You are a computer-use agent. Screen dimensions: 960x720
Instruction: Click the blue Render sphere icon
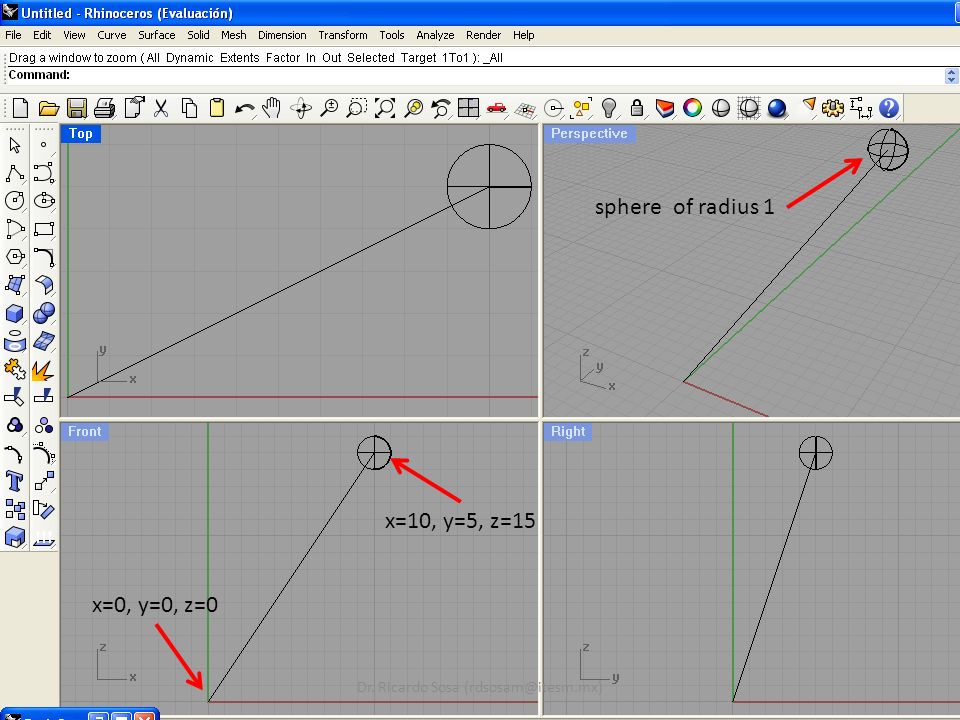point(777,108)
